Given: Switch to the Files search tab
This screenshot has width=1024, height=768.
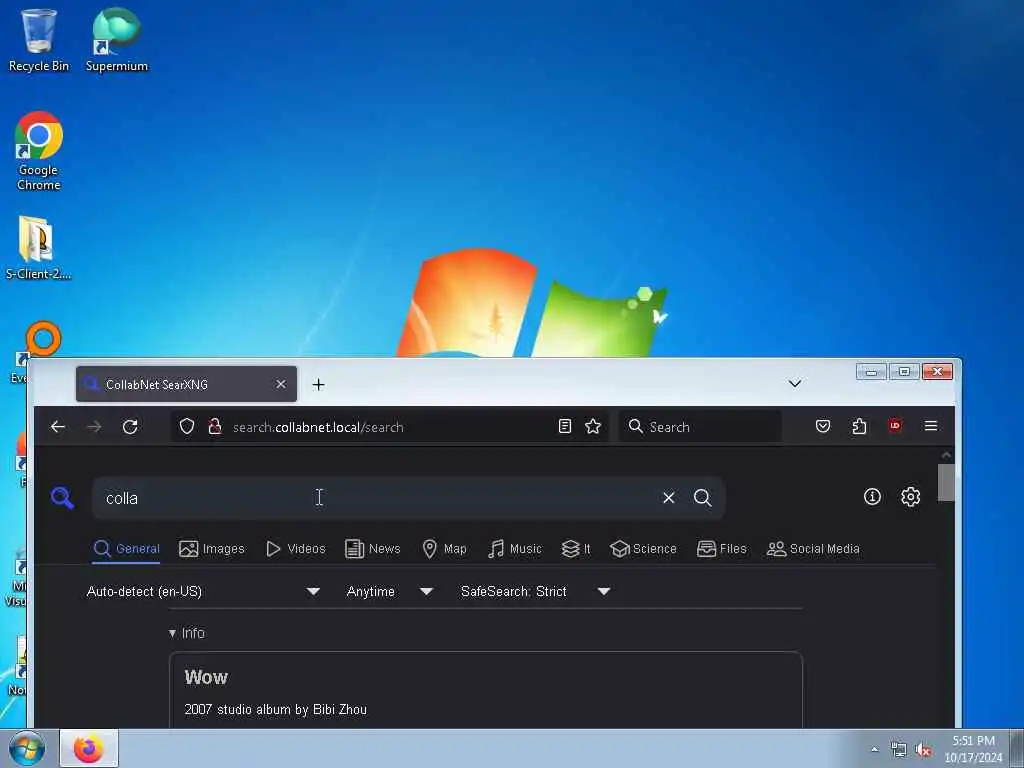Looking at the screenshot, I should [722, 549].
